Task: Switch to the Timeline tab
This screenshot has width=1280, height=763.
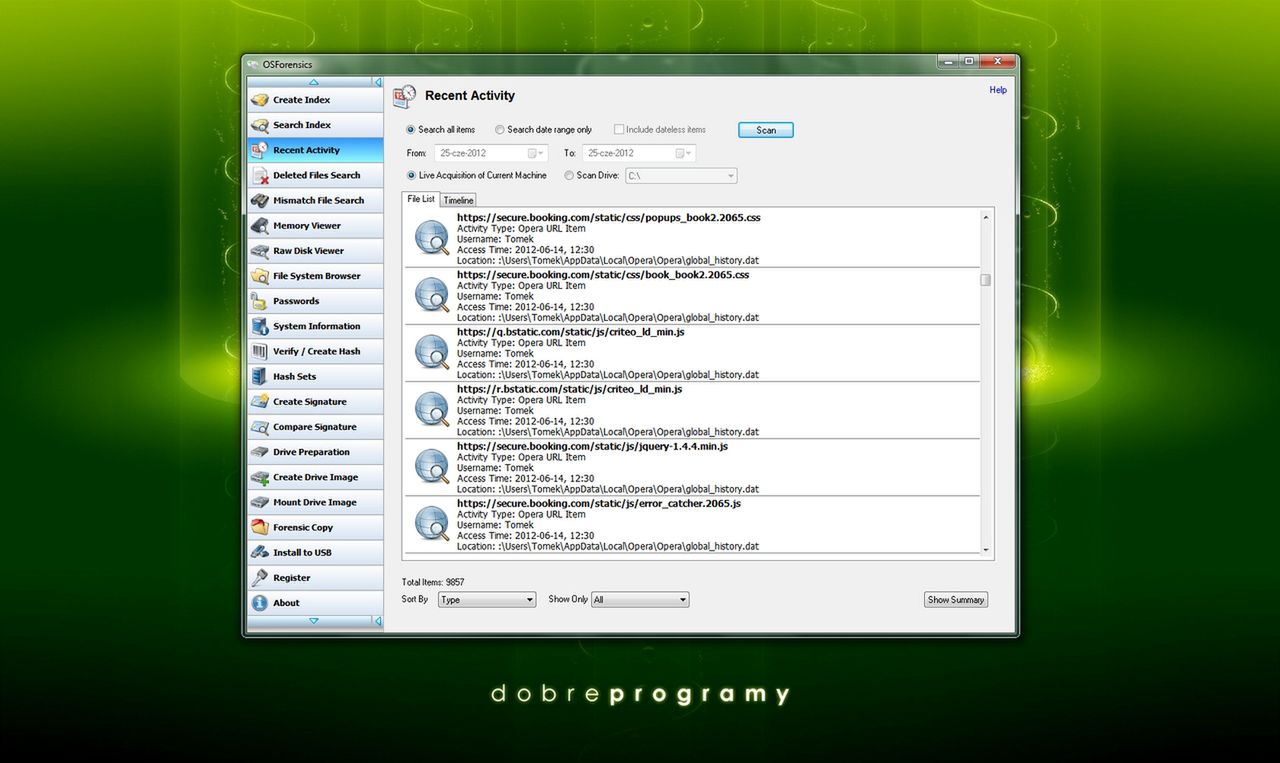Action: (x=459, y=200)
